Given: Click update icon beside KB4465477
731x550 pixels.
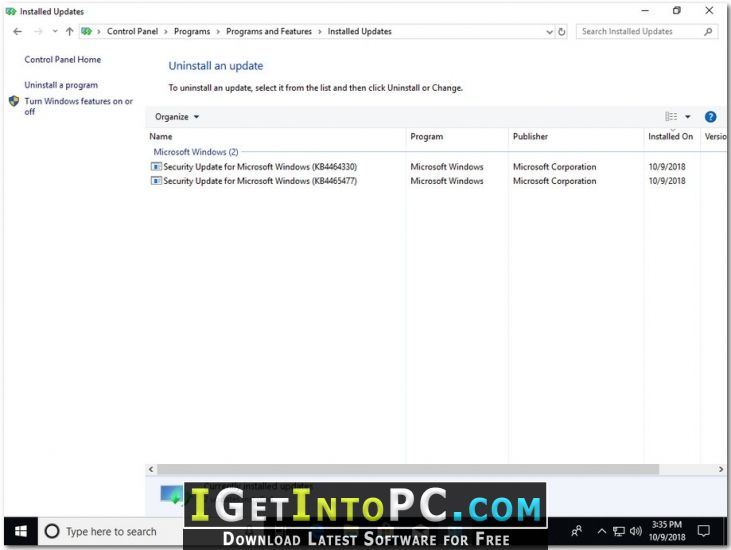Looking at the screenshot, I should tap(156, 181).
